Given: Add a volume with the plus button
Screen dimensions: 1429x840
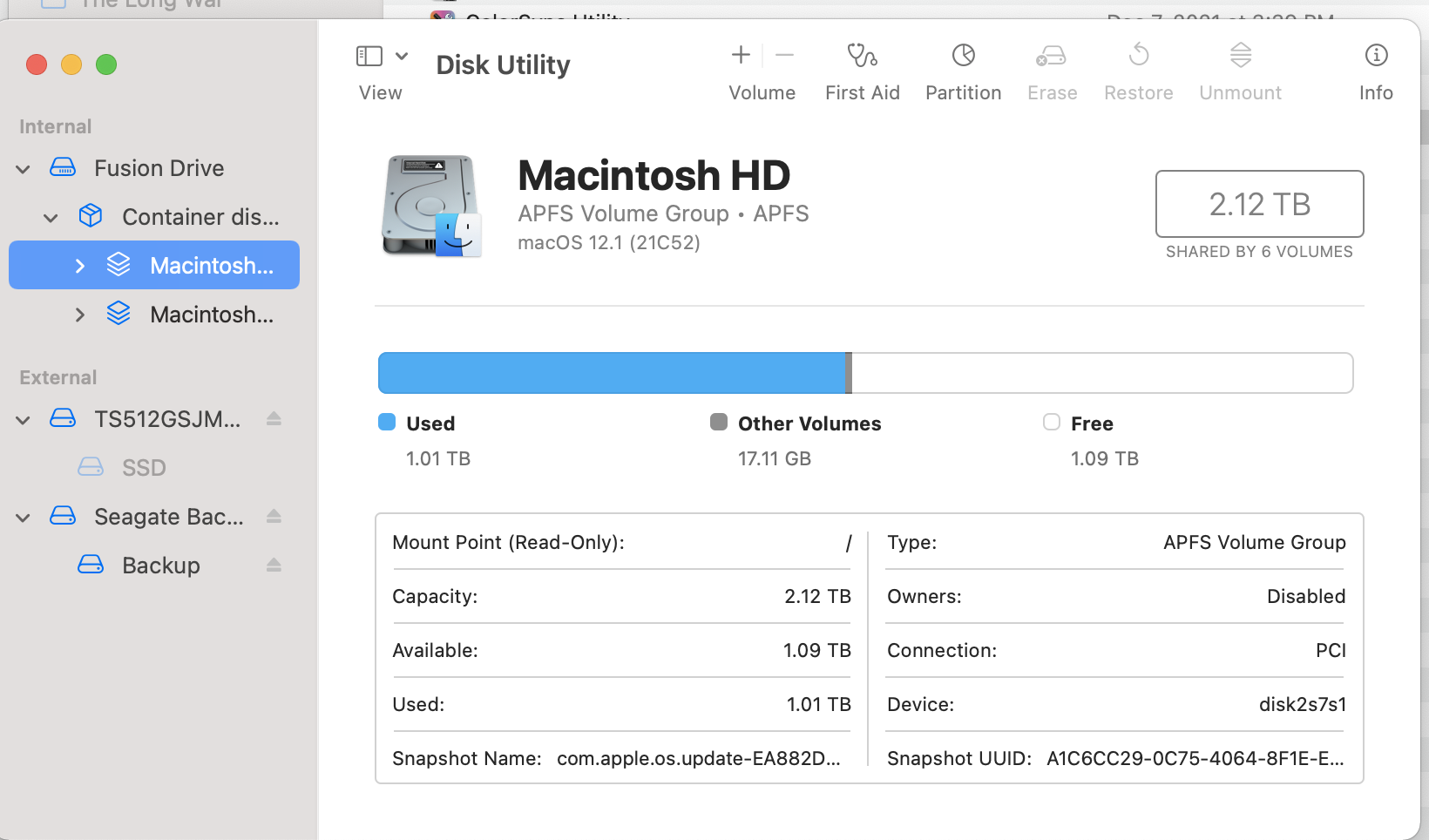Looking at the screenshot, I should (x=741, y=55).
